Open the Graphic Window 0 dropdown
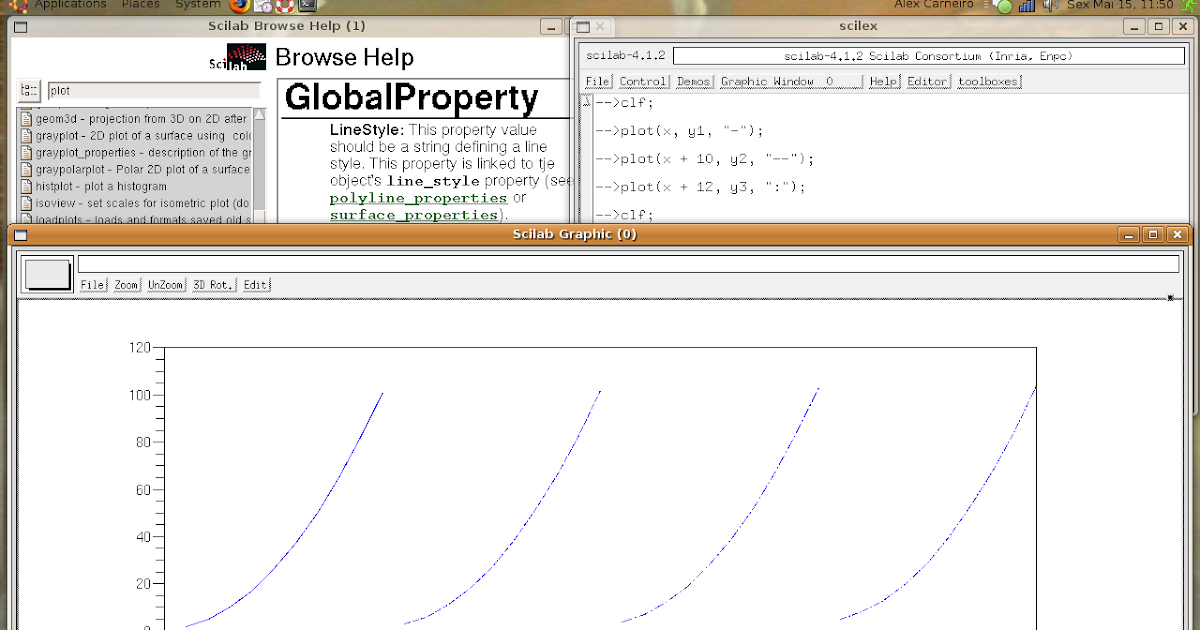This screenshot has height=630, width=1200. (790, 81)
